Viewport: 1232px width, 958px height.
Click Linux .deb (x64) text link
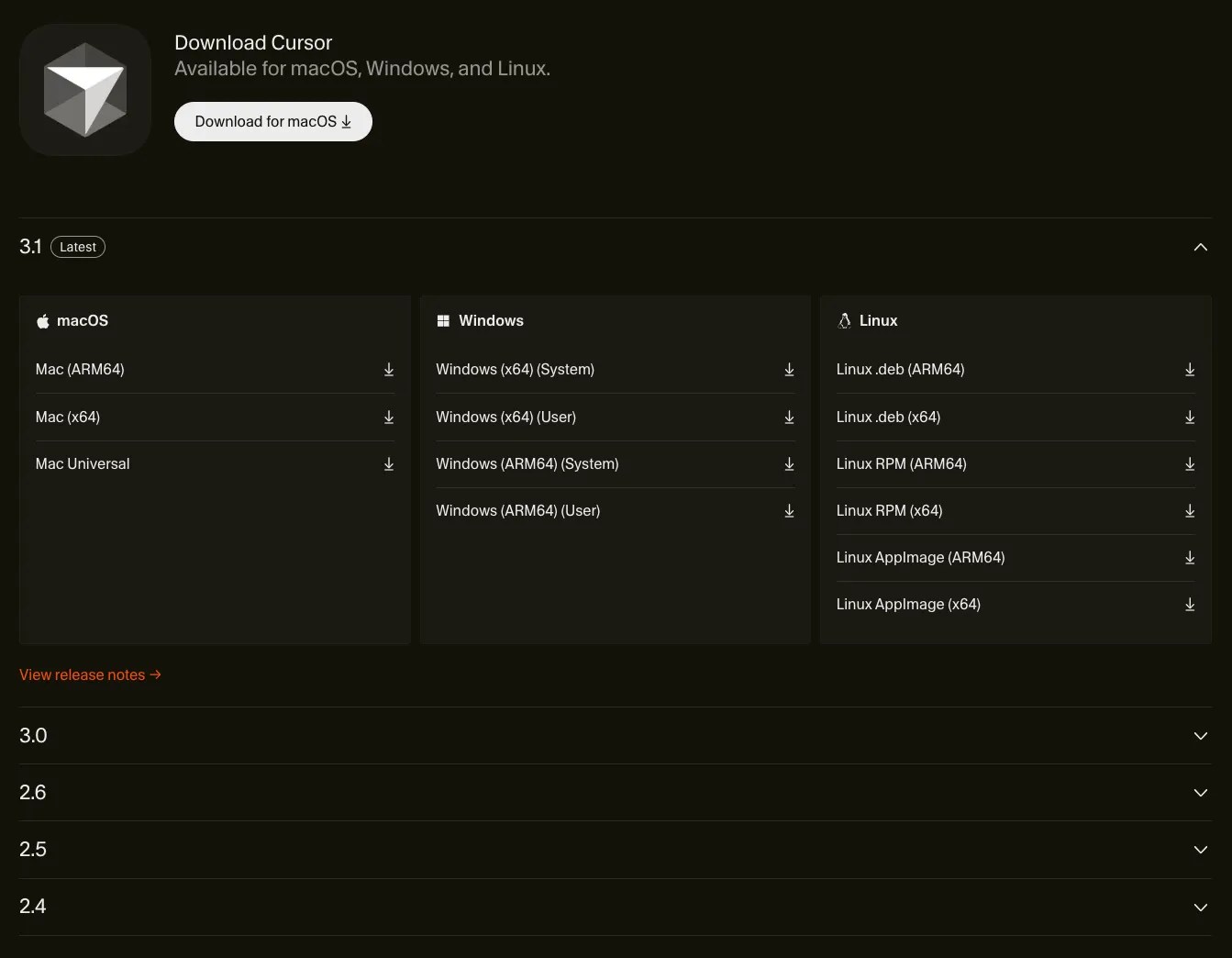tap(889, 418)
